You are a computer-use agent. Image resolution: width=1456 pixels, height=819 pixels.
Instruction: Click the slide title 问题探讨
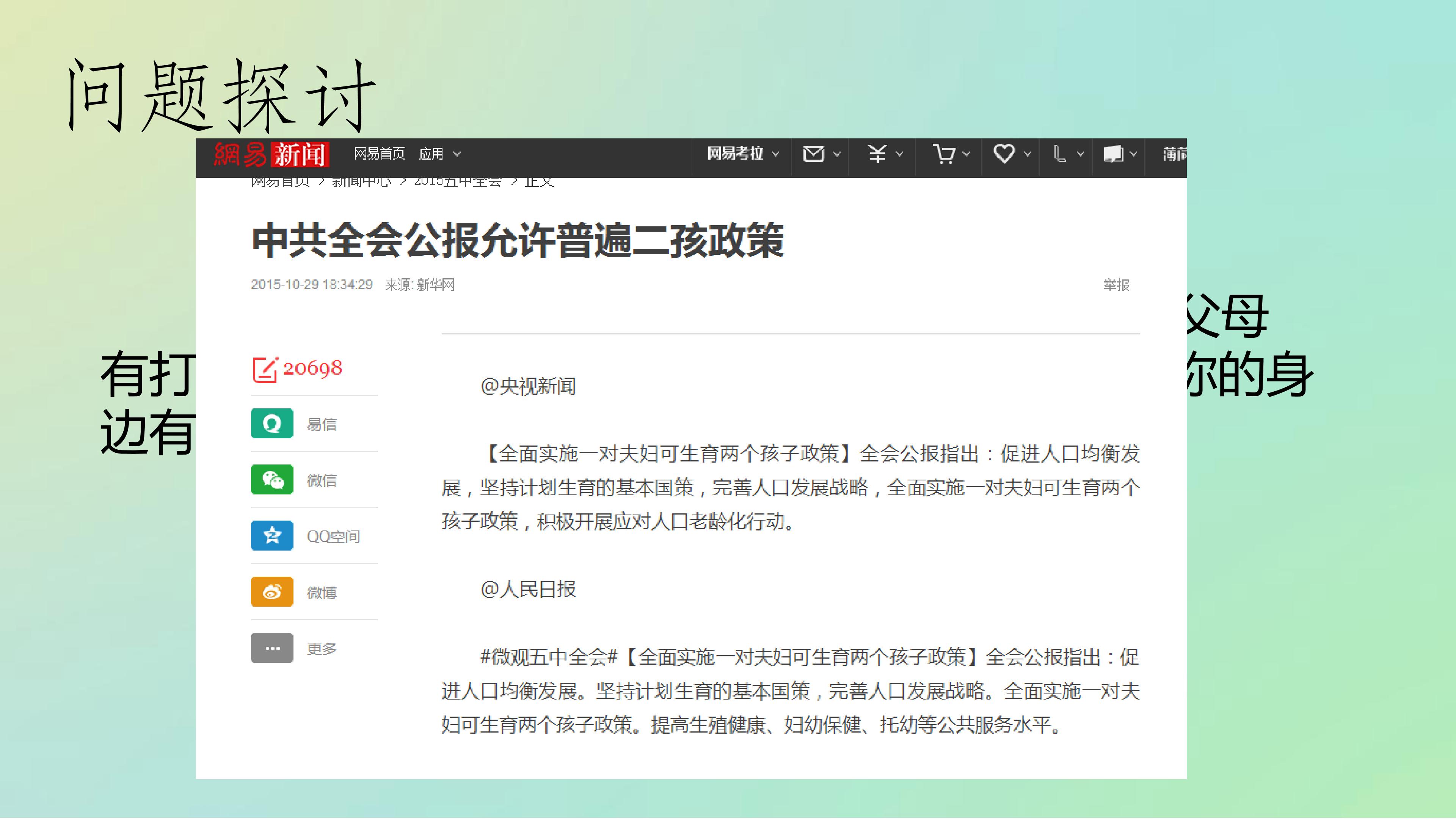pos(222,96)
